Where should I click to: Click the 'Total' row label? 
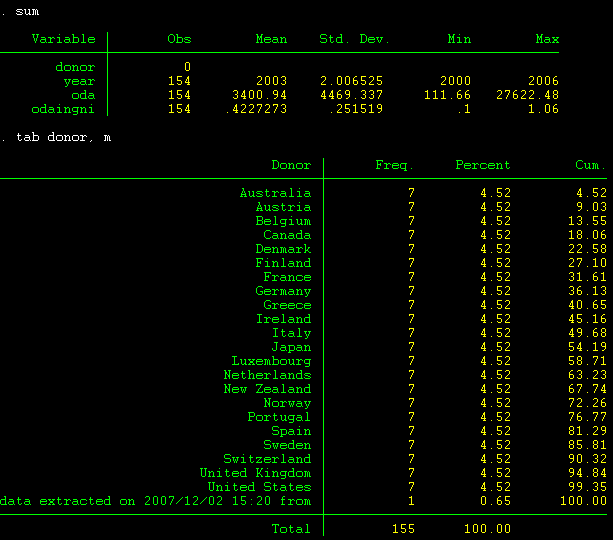tap(291, 529)
